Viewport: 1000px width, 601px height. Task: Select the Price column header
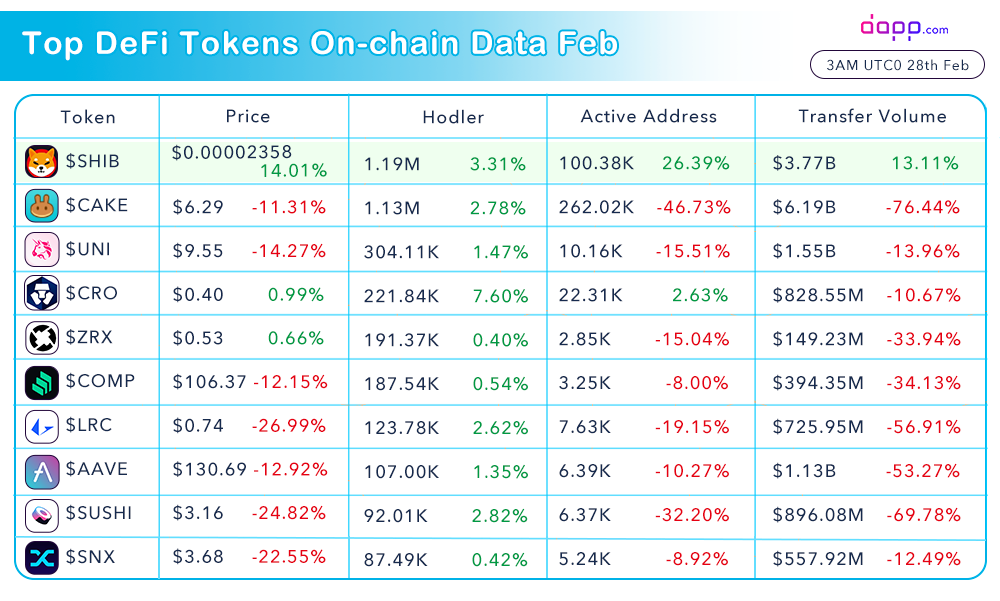coord(248,116)
